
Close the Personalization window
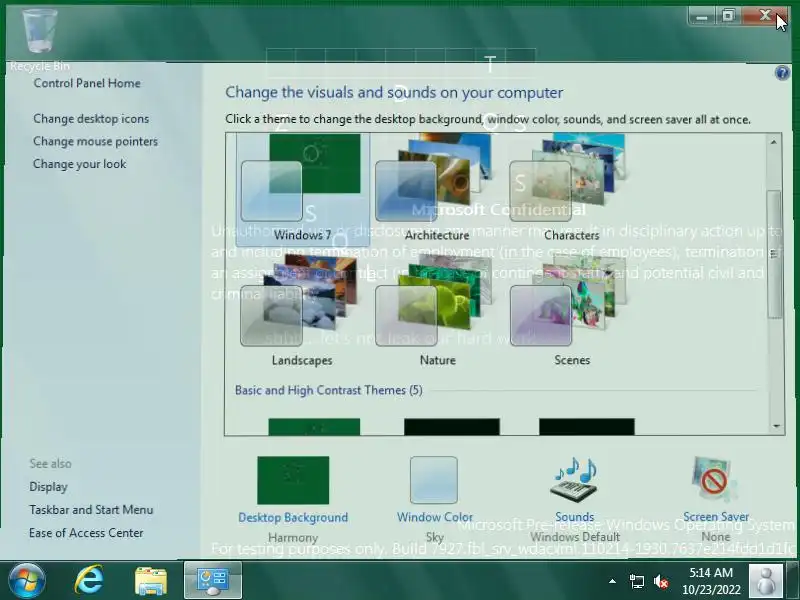pyautogui.click(x=765, y=16)
